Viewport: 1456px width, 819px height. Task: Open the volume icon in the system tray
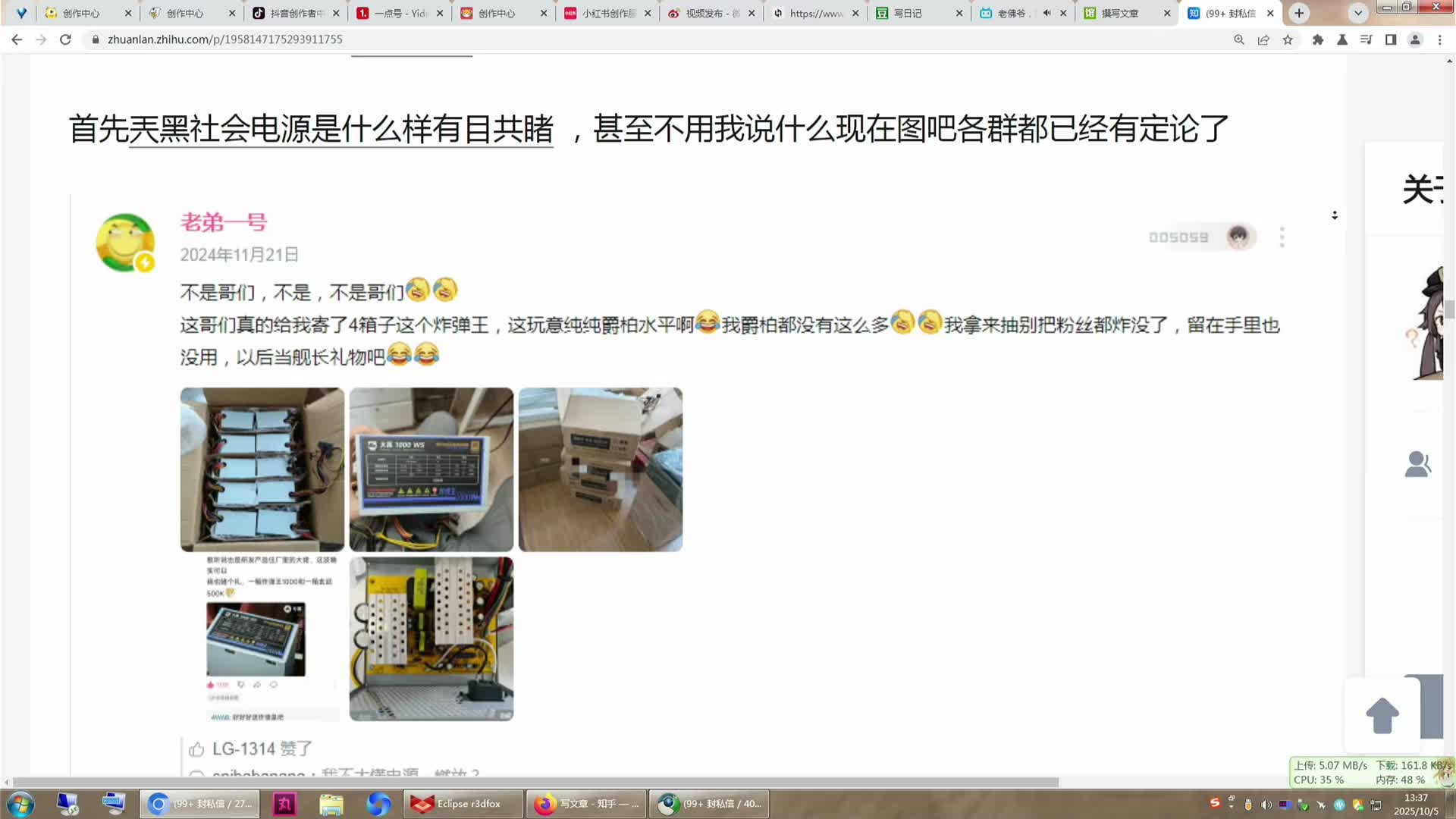[1268, 804]
